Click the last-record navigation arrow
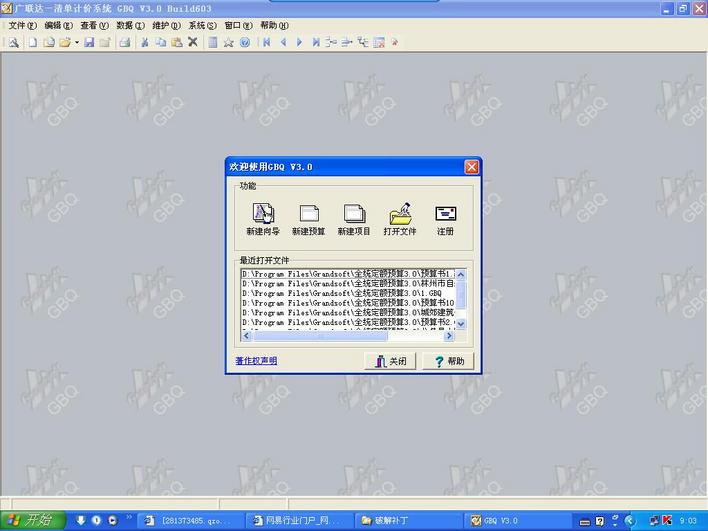The height and width of the screenshot is (531, 708). [x=316, y=42]
